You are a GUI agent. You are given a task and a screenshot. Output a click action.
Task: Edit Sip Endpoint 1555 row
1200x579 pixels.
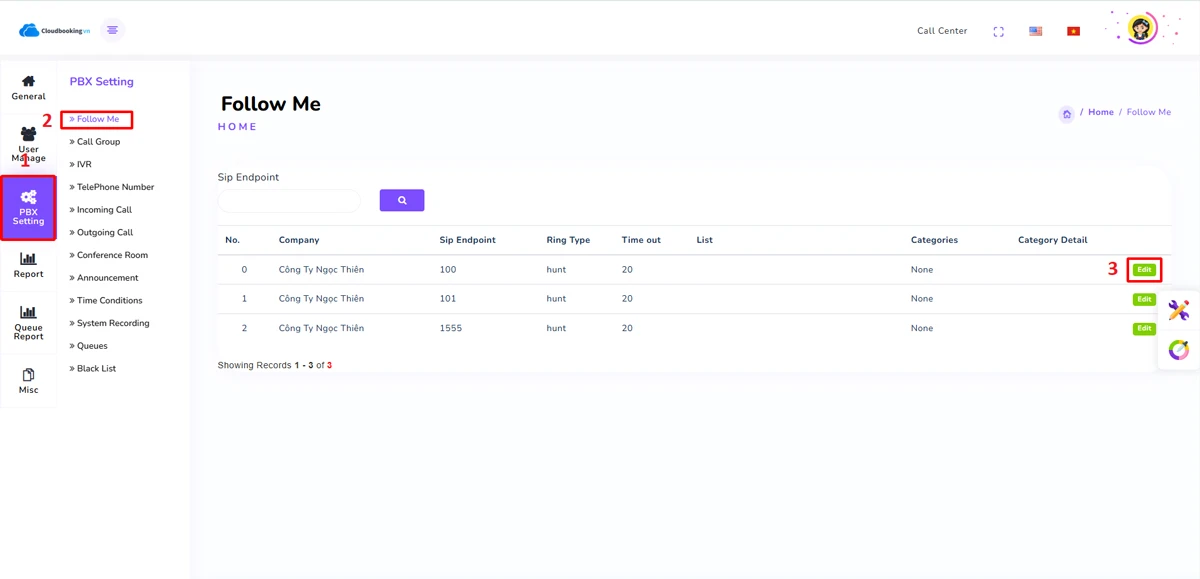pos(1144,328)
